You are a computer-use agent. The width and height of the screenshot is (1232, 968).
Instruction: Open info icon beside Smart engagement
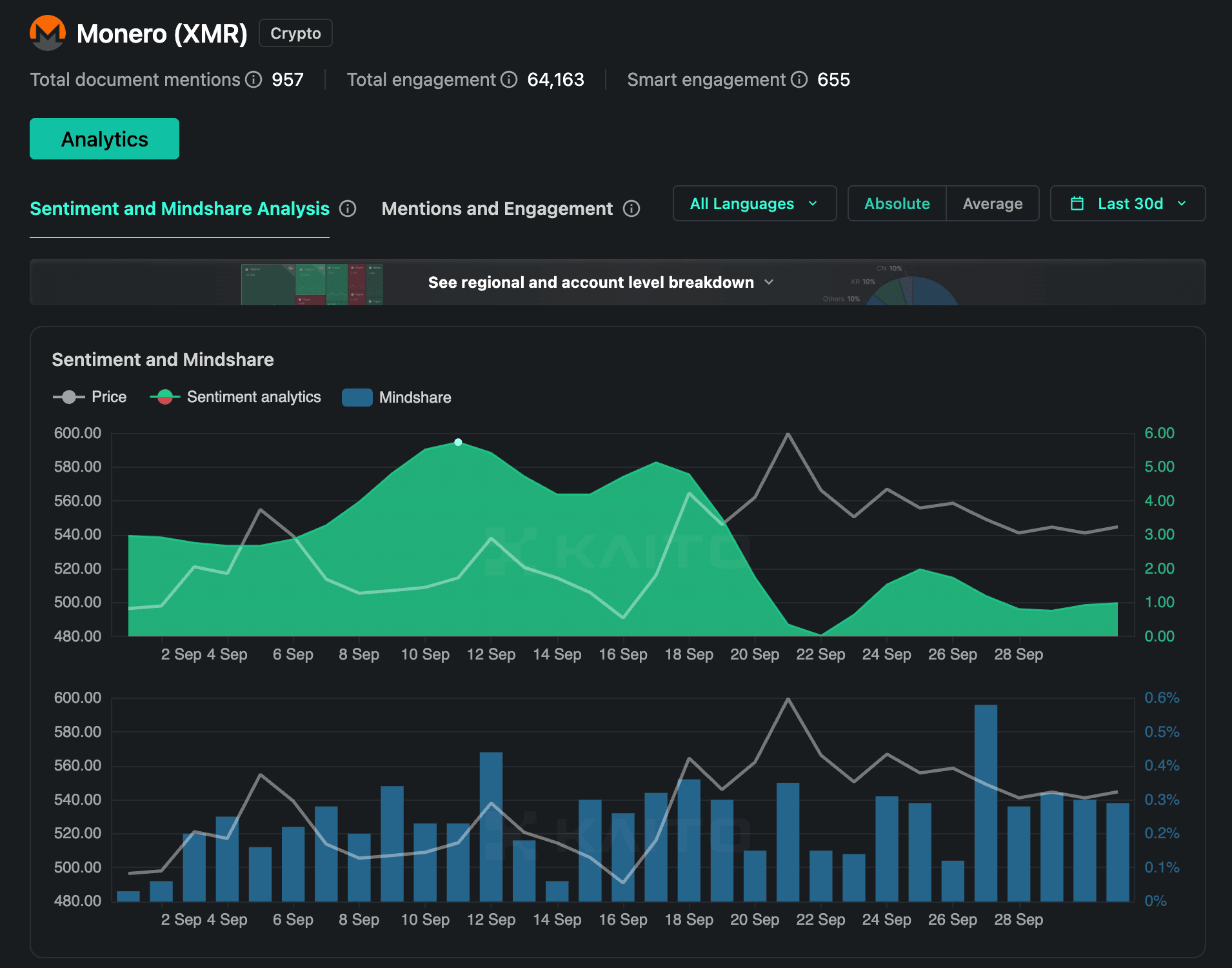(799, 79)
